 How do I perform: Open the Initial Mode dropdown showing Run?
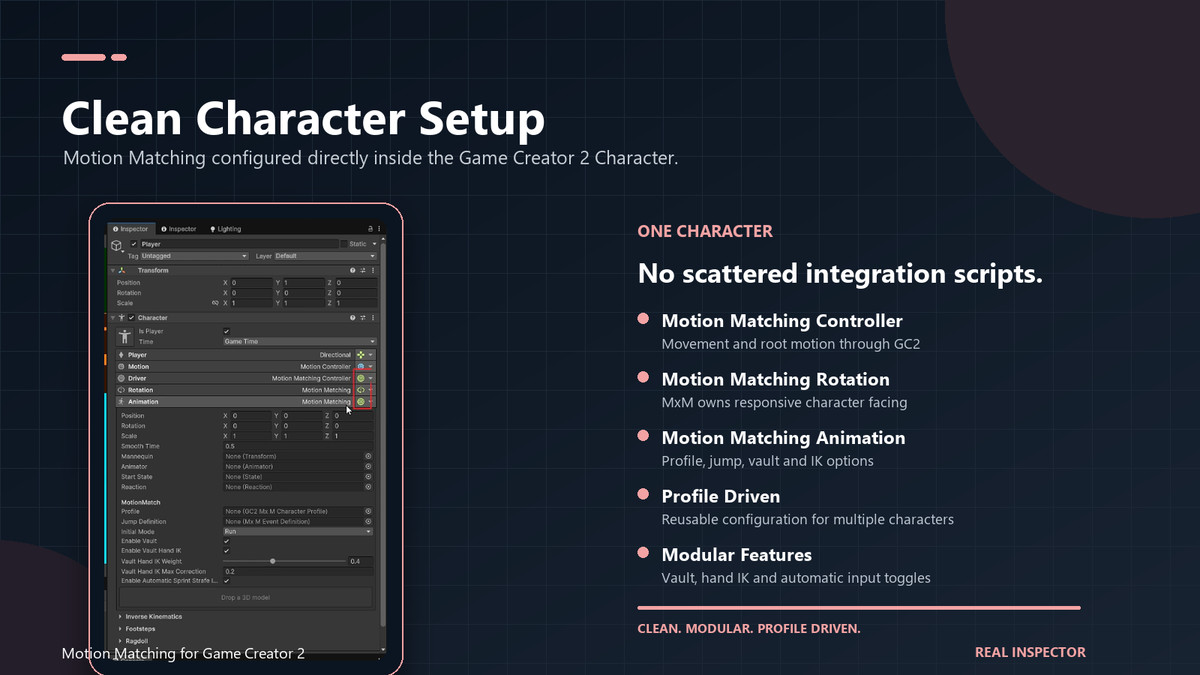pyautogui.click(x=298, y=532)
